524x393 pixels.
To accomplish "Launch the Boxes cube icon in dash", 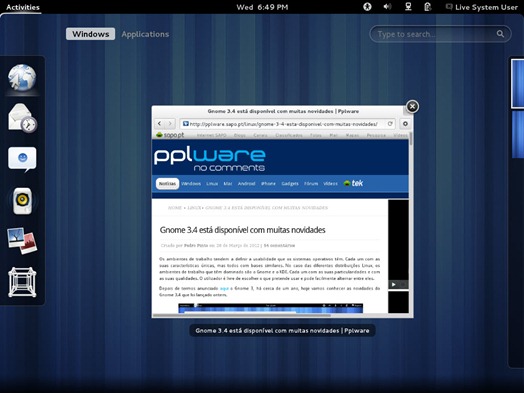I will (x=22, y=282).
